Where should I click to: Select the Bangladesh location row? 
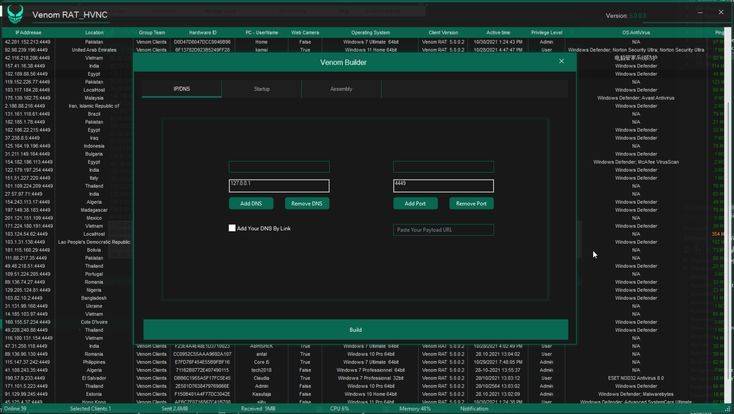pyautogui.click(x=94, y=298)
